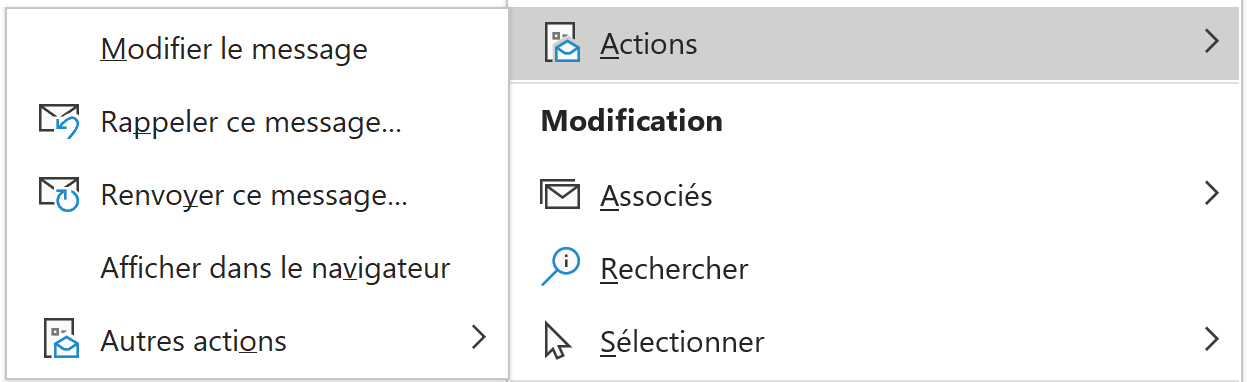1247x382 pixels.
Task: Choose Modifier le message
Action: click(x=234, y=48)
